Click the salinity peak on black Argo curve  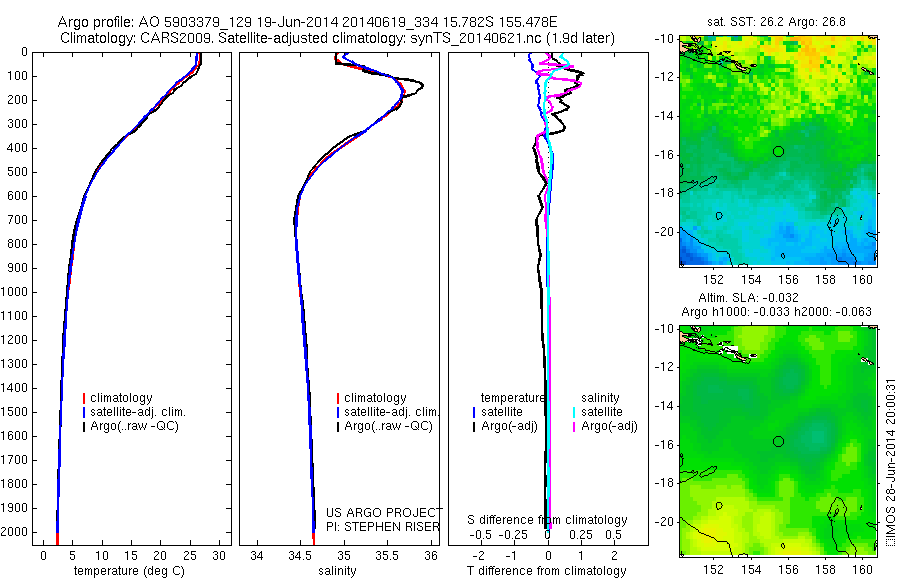click(x=422, y=86)
